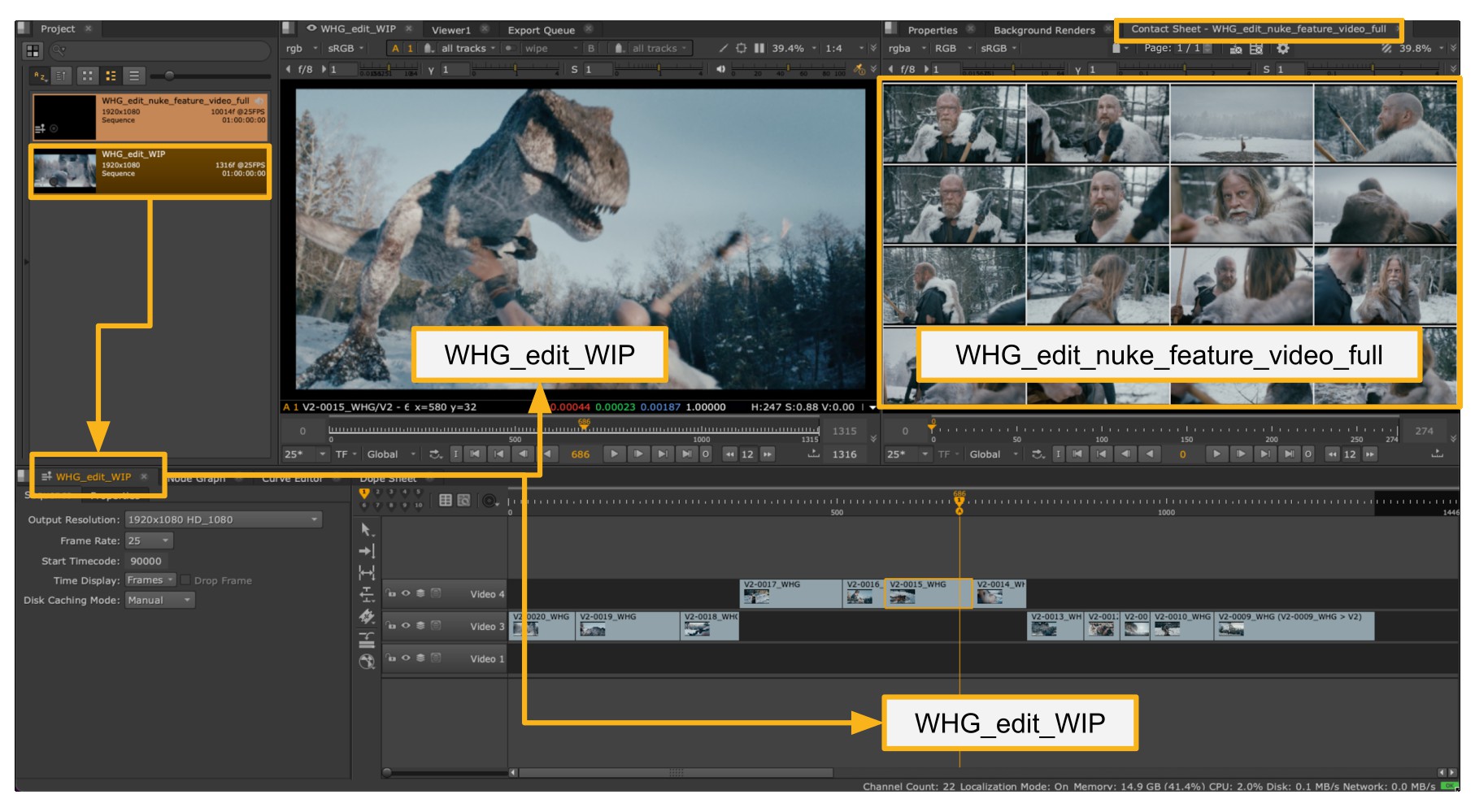
Task: Select the Multi Tool arrow in timeline toolbar
Action: coord(367,530)
